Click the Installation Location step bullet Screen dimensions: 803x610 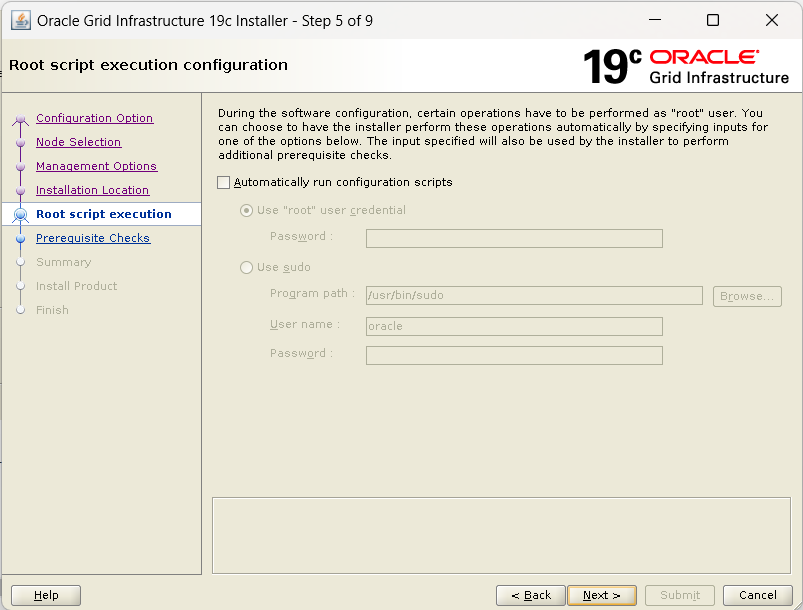(20, 191)
